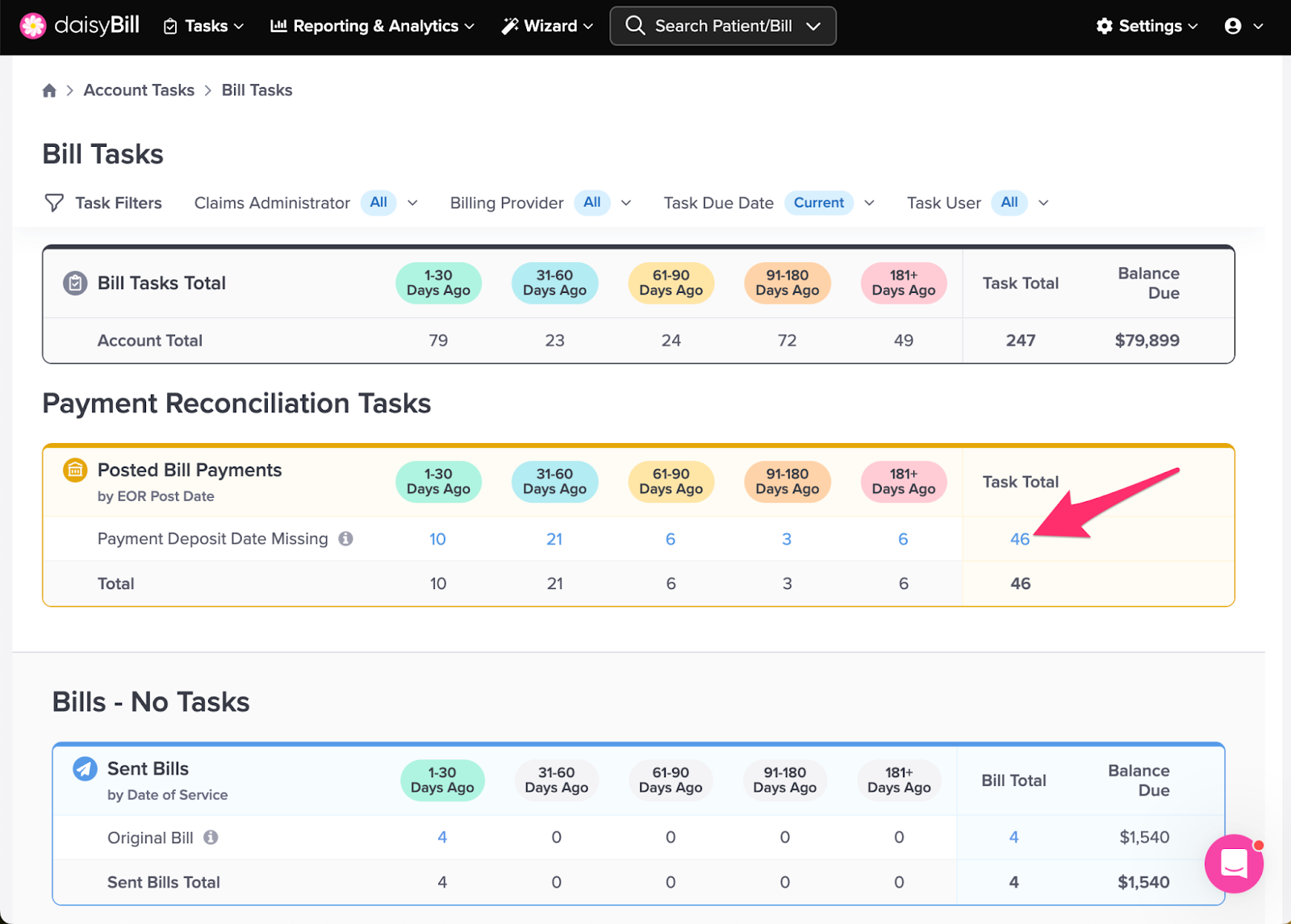Click the Posted Bill Payments bank icon

(x=75, y=470)
